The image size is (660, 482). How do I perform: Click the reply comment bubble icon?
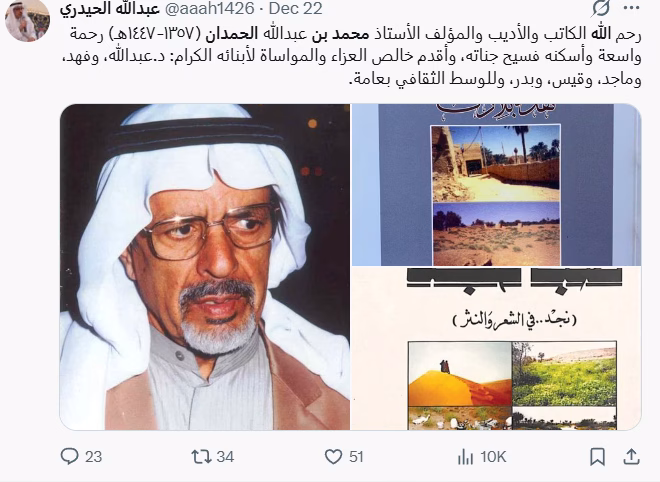(69, 456)
